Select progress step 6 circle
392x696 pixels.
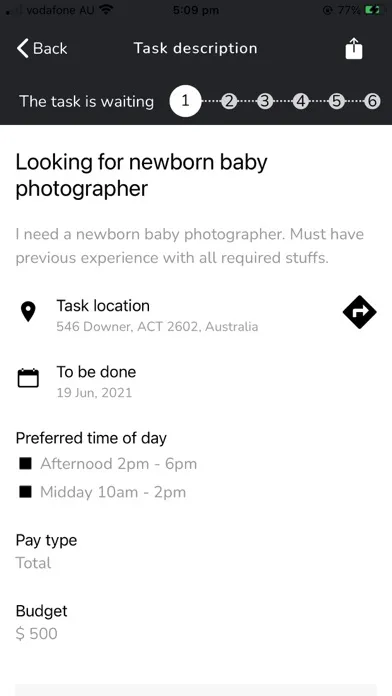click(x=372, y=102)
